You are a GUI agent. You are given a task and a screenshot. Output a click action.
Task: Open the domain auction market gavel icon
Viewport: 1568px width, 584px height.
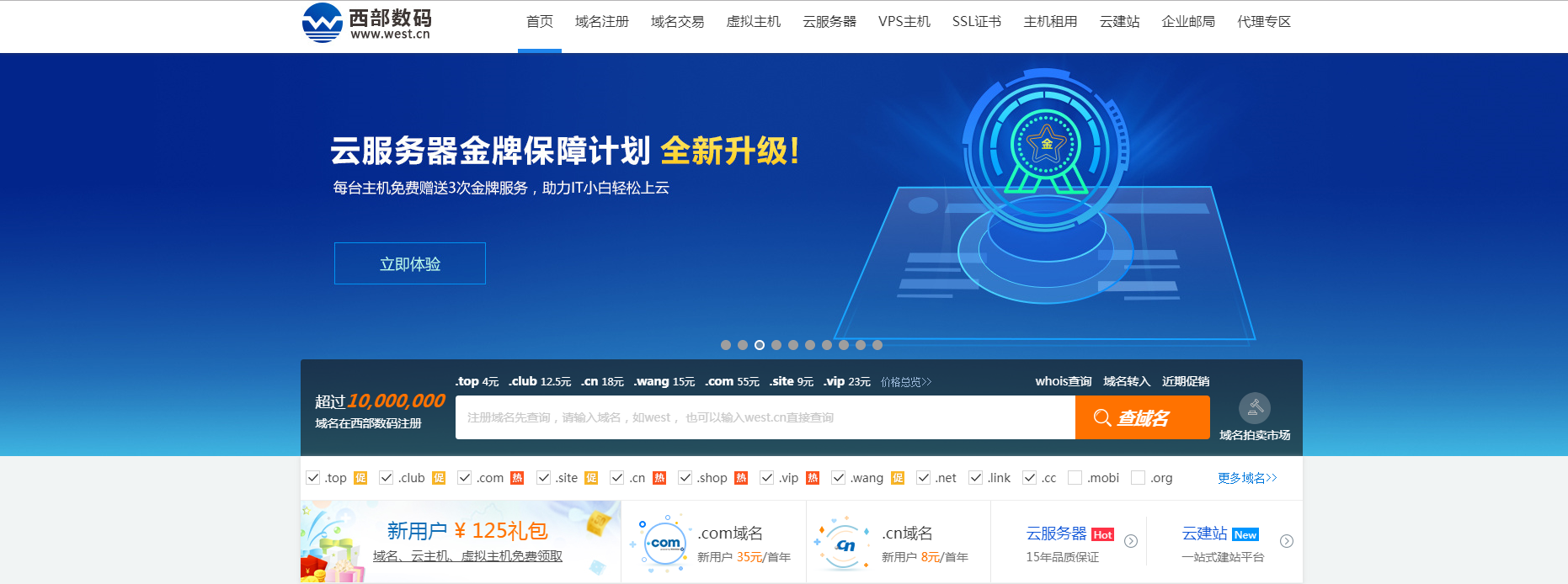pyautogui.click(x=1255, y=408)
